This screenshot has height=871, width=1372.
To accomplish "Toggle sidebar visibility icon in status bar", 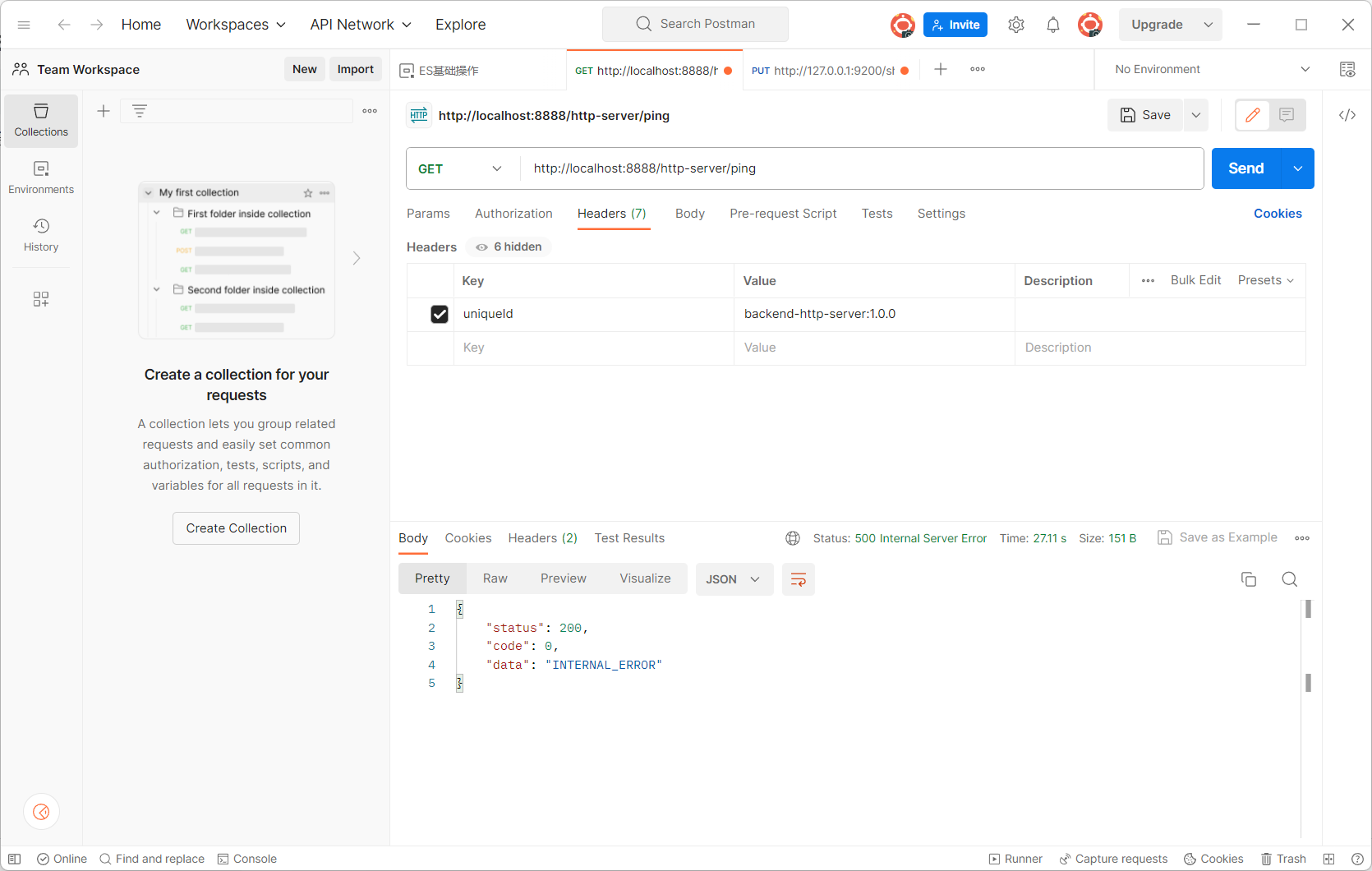I will point(14,859).
